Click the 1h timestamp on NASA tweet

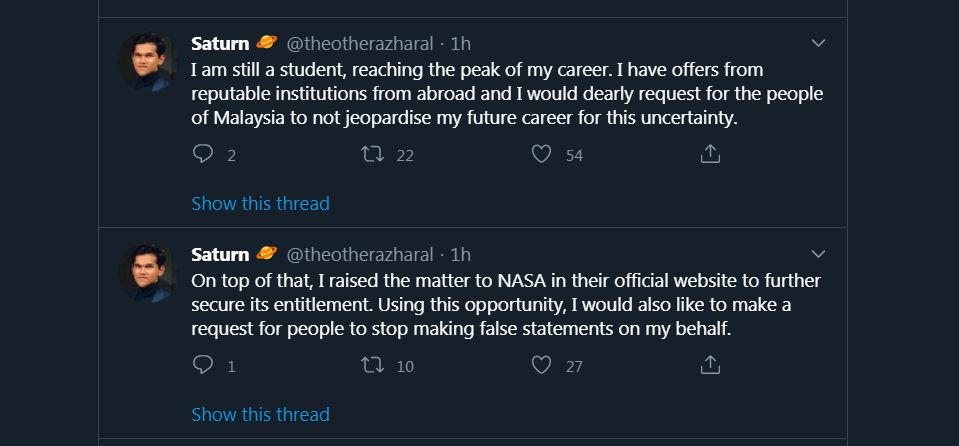(461, 255)
